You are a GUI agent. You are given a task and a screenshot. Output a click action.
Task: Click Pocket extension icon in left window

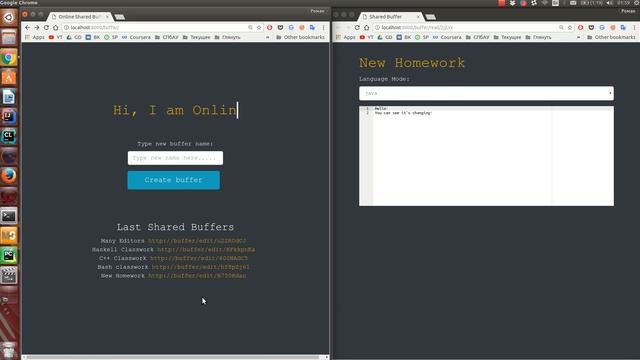(280, 27)
